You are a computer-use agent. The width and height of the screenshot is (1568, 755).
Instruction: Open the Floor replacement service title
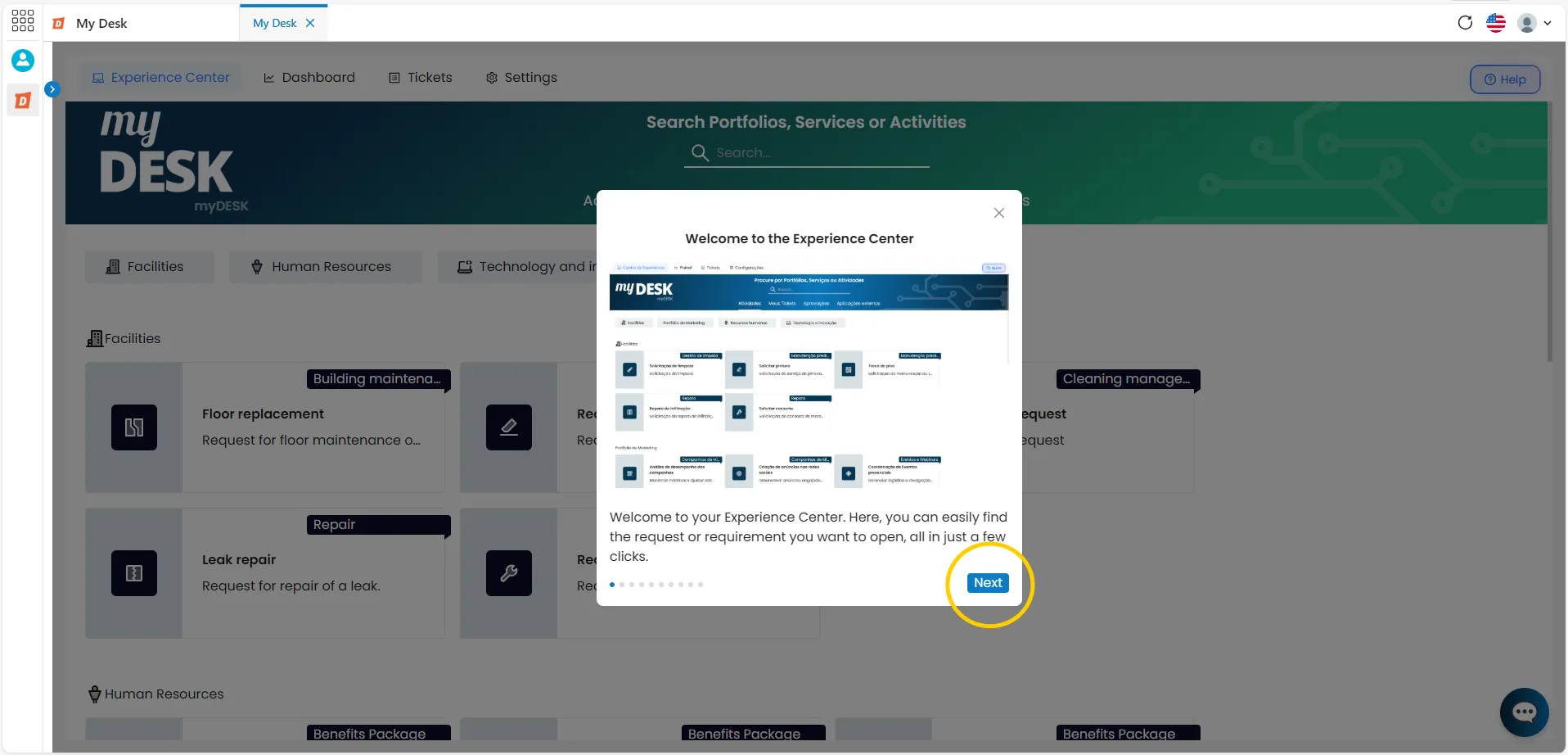pyautogui.click(x=263, y=414)
